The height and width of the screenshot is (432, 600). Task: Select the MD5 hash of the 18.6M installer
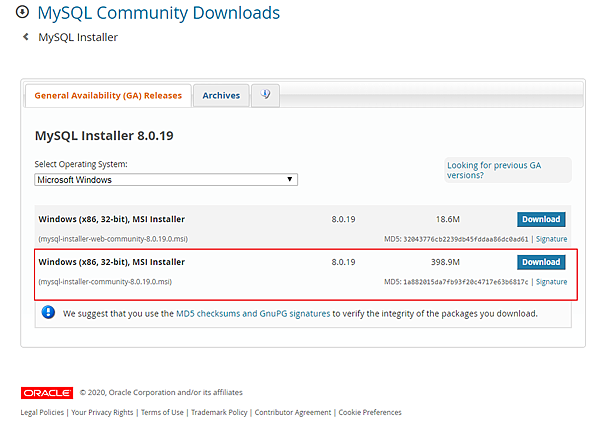point(466,239)
